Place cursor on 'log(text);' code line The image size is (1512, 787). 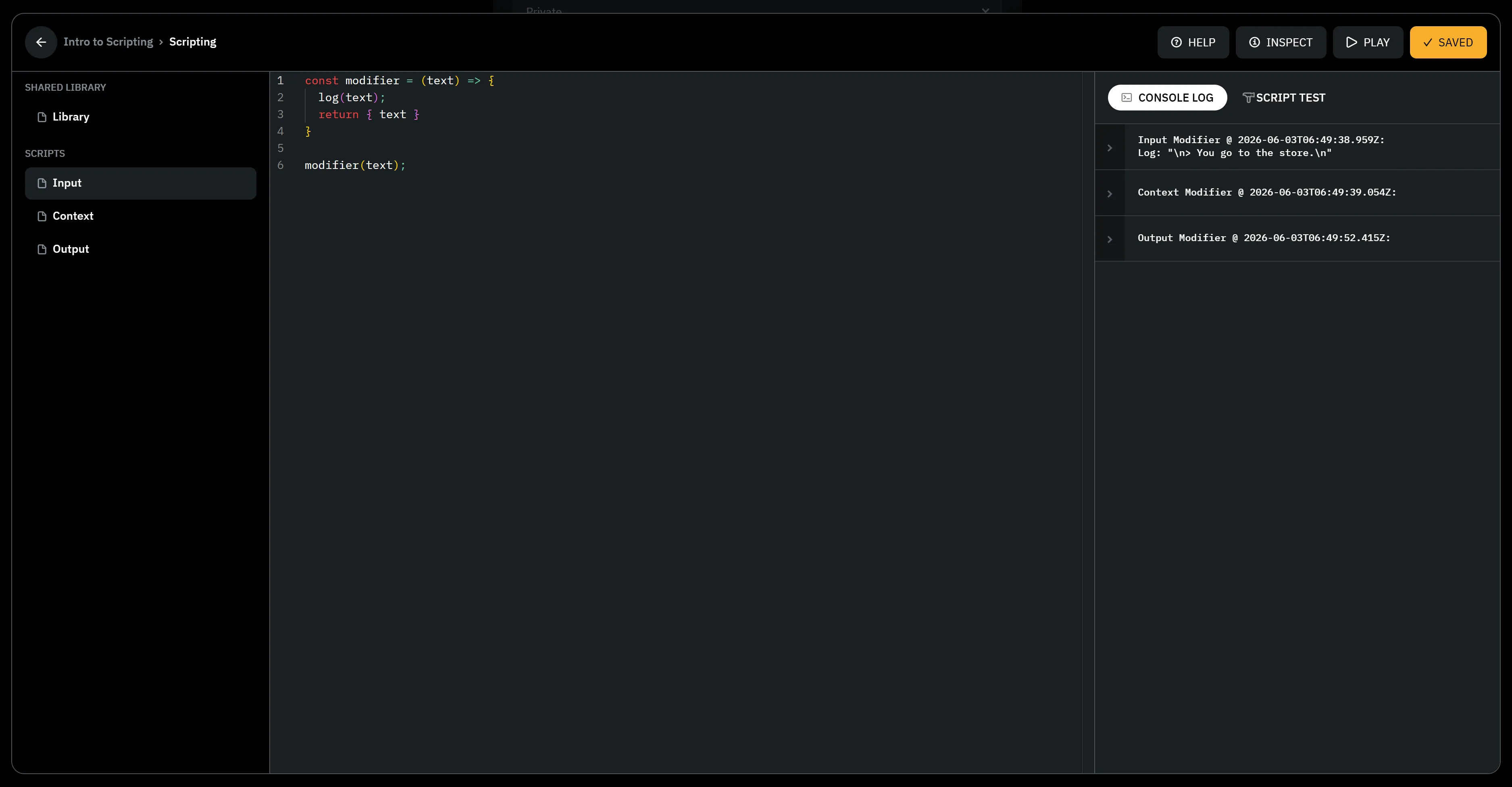tap(352, 98)
